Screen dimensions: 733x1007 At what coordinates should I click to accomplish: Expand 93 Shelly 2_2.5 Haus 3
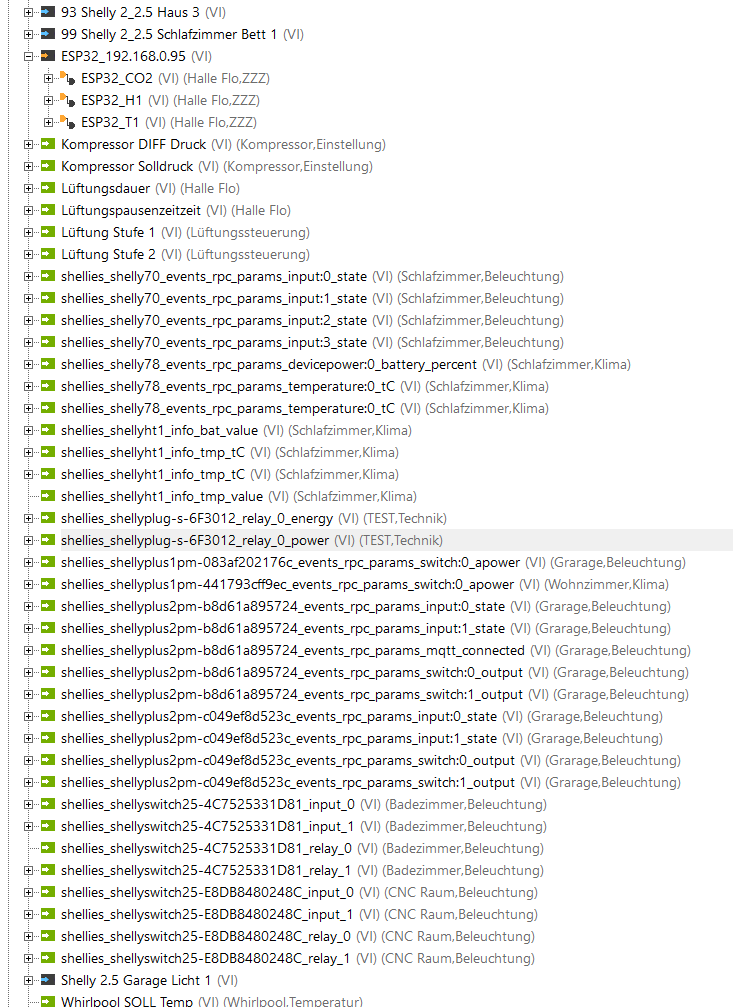click(28, 12)
